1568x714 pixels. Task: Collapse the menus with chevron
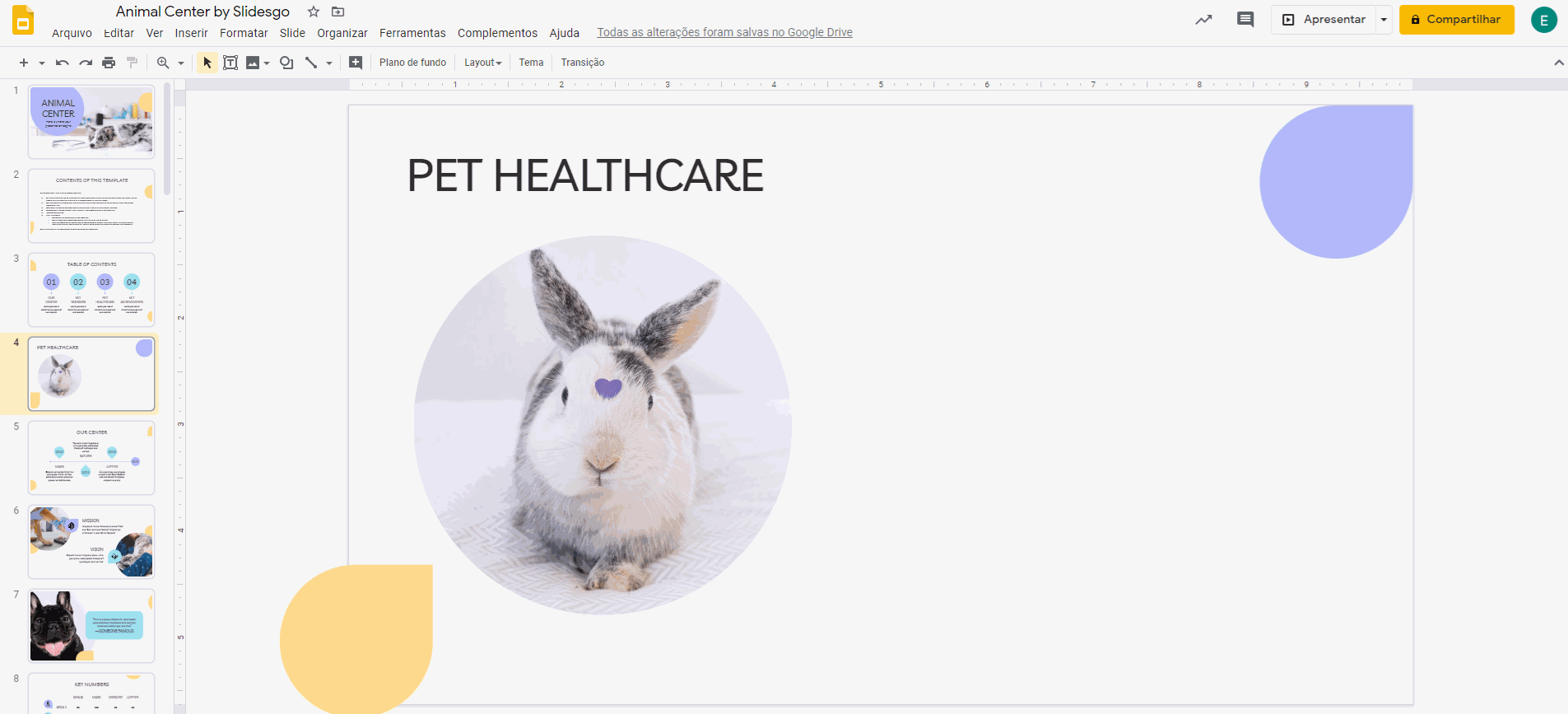point(1558,63)
